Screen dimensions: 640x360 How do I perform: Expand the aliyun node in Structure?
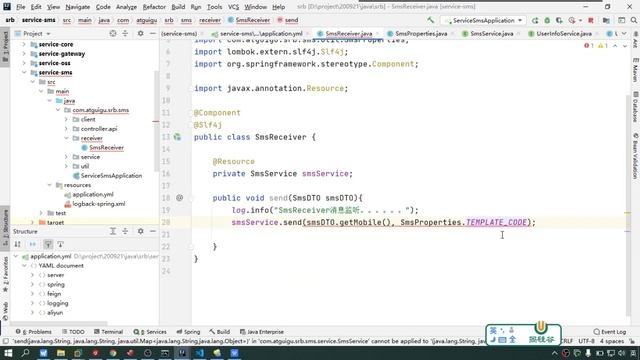(x=32, y=313)
